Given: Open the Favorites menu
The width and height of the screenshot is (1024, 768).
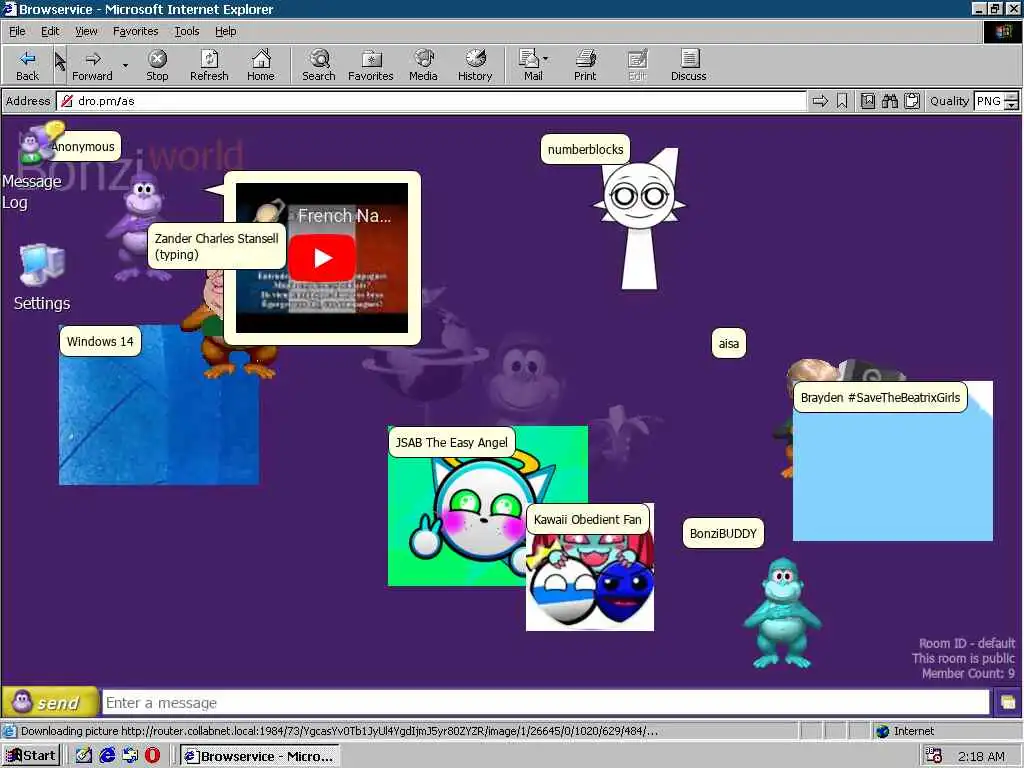Looking at the screenshot, I should pyautogui.click(x=135, y=31).
